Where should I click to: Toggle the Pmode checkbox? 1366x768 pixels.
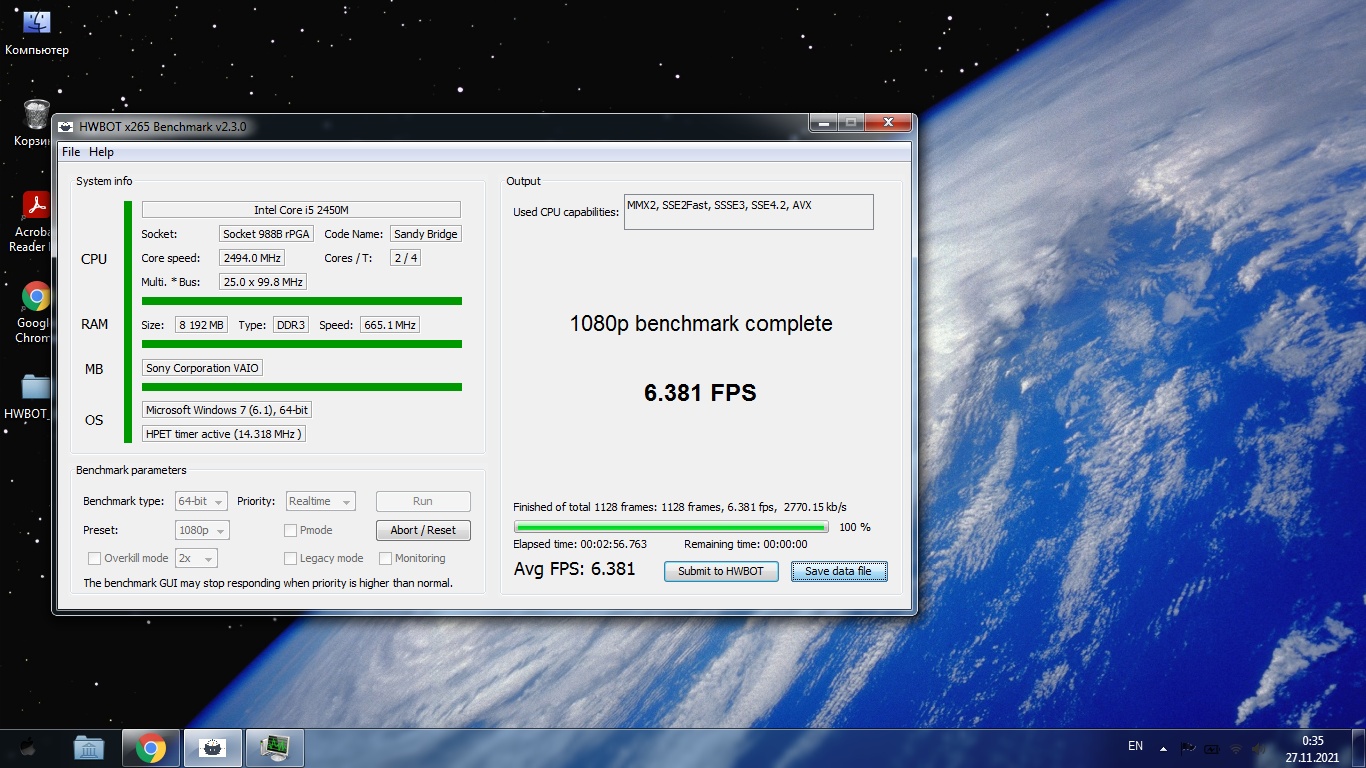(291, 530)
